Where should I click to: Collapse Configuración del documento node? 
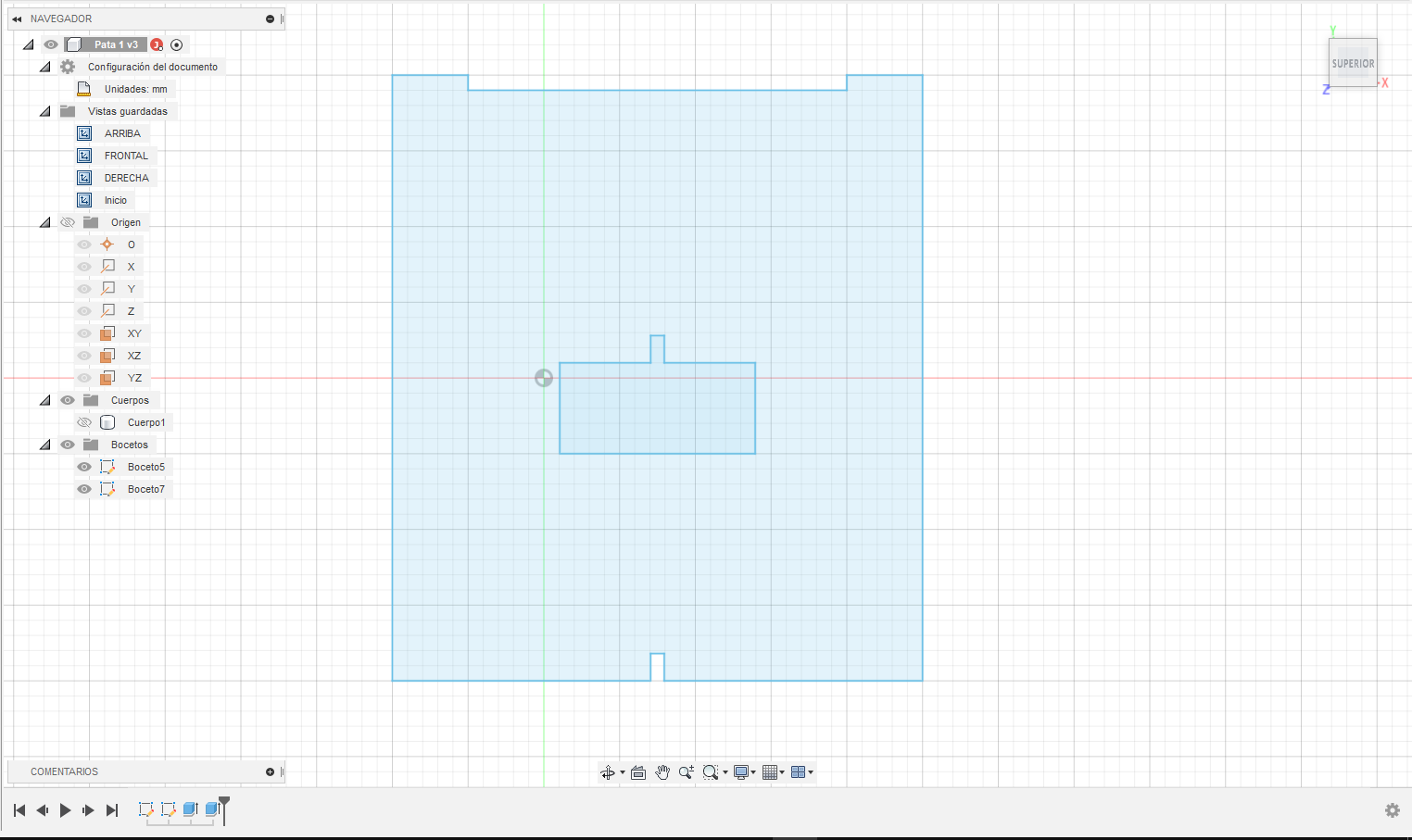(x=45, y=67)
